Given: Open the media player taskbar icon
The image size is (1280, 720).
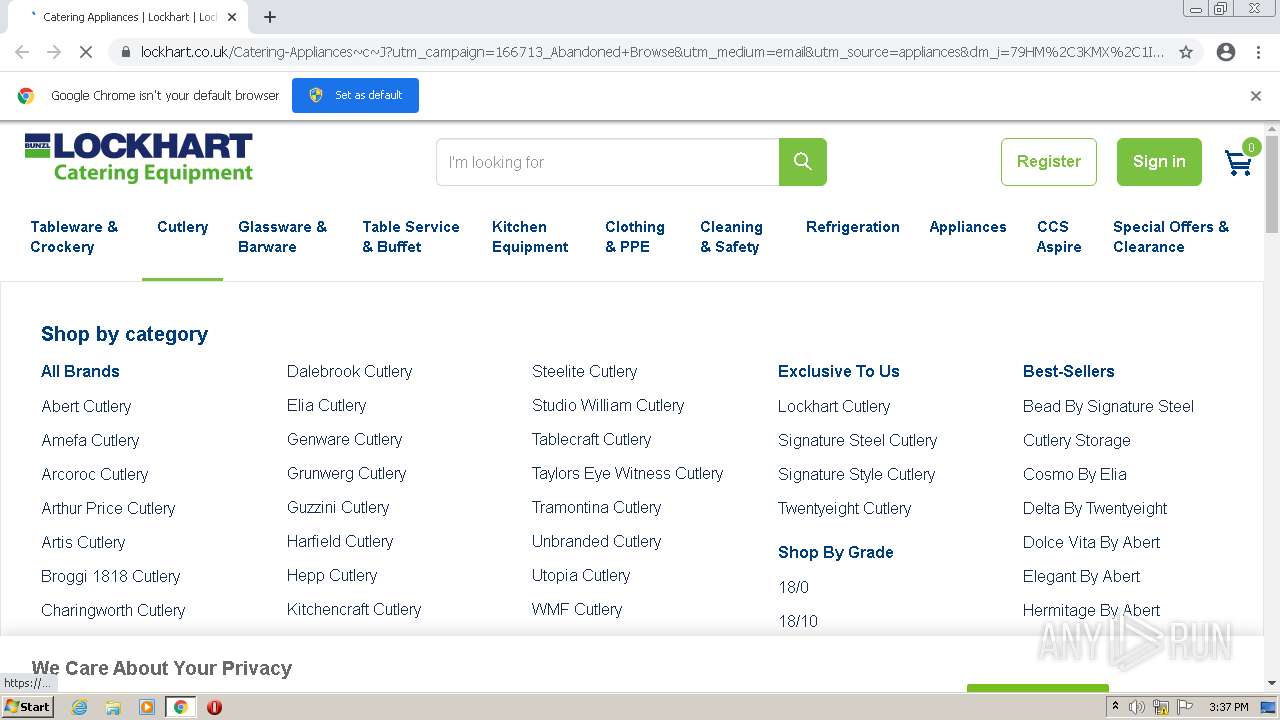Looking at the screenshot, I should [x=147, y=707].
